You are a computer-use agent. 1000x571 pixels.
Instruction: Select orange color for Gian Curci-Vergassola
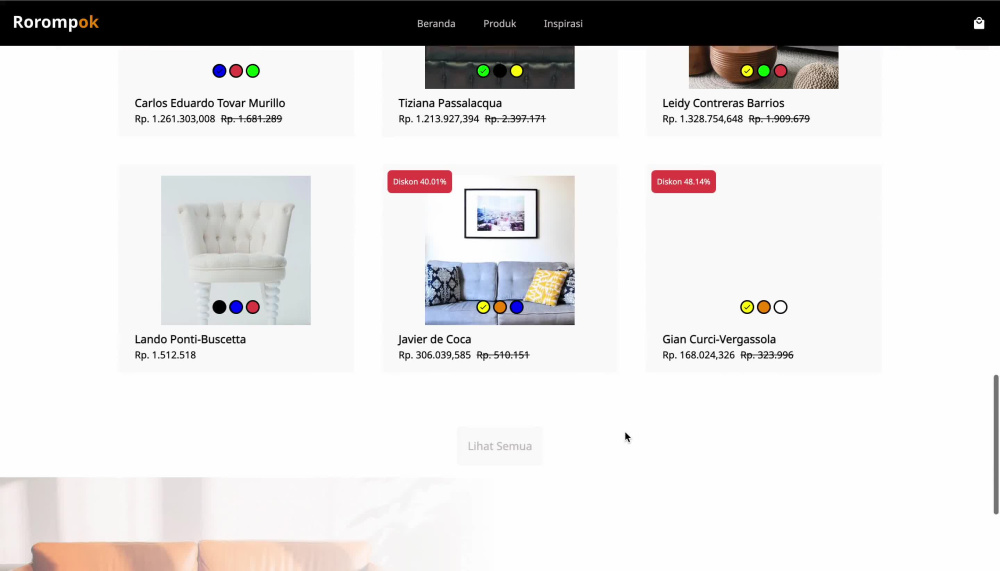[x=763, y=307]
